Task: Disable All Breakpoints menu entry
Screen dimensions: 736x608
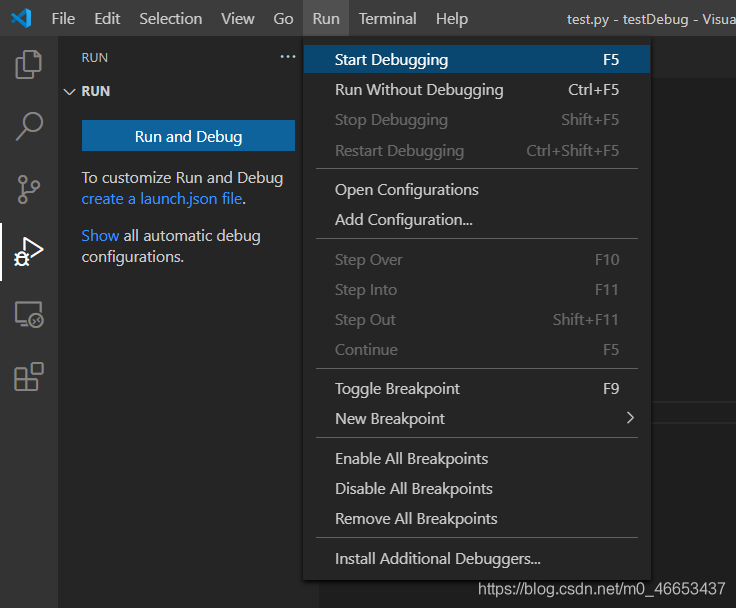Action: 413,489
